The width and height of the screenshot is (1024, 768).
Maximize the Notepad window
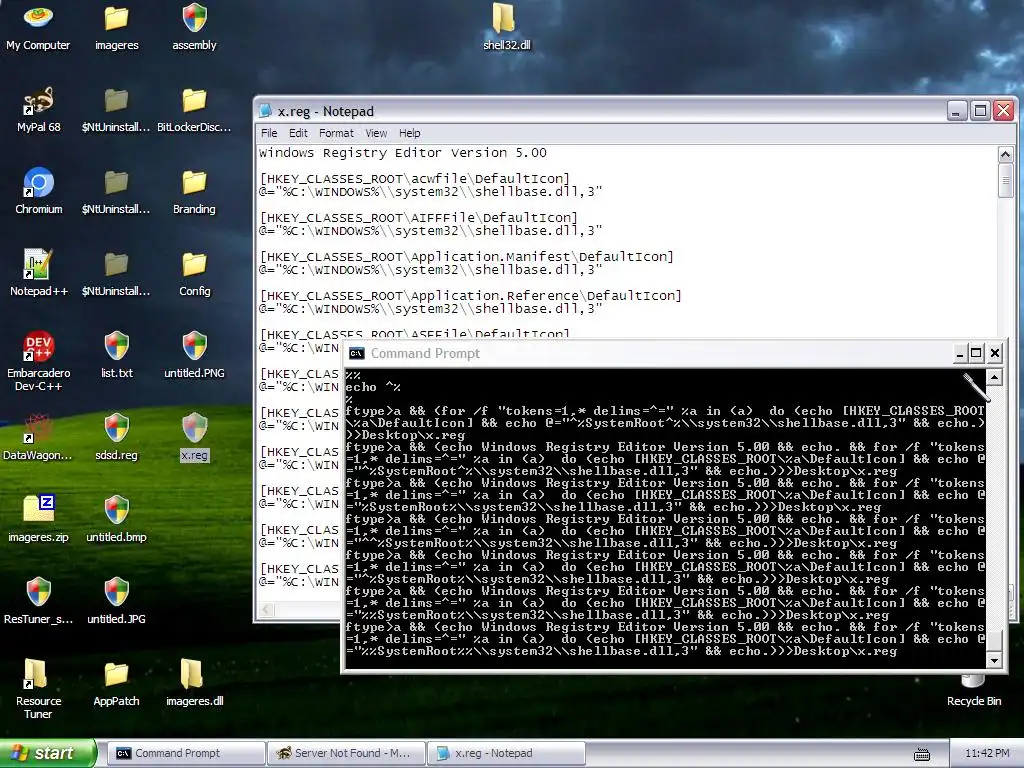(x=980, y=110)
